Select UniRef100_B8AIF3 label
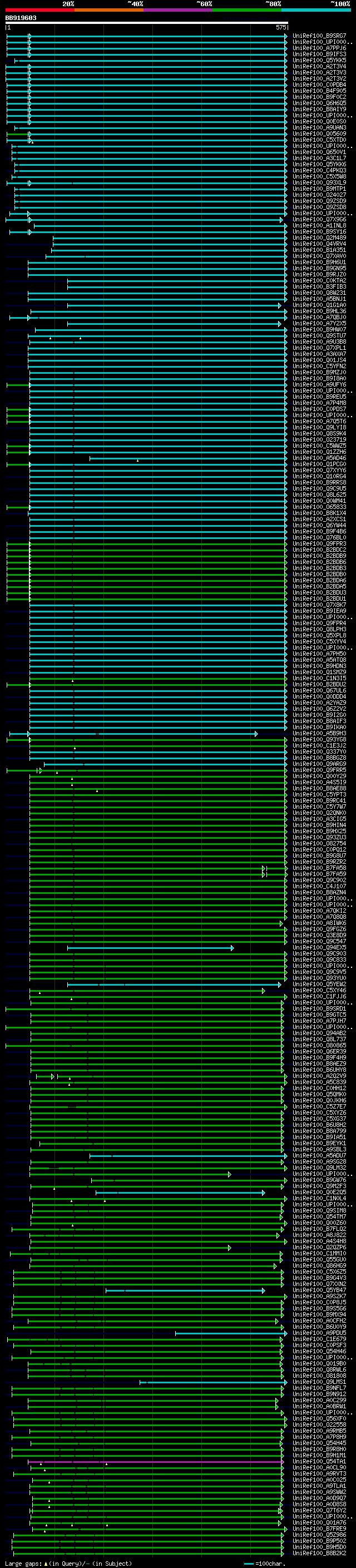This screenshot has width=356, height=1568. click(x=319, y=721)
